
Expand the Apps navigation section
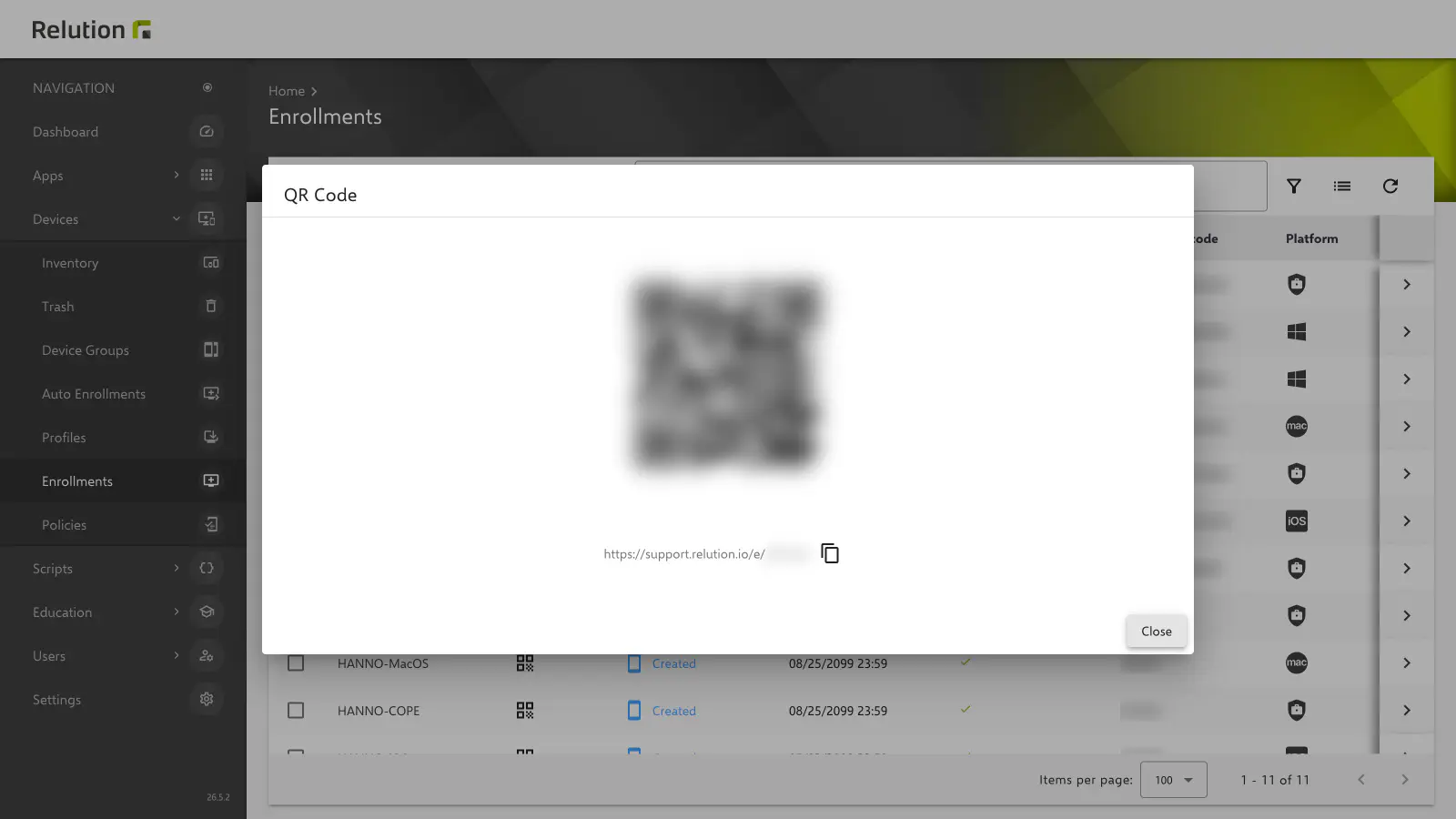click(x=177, y=176)
